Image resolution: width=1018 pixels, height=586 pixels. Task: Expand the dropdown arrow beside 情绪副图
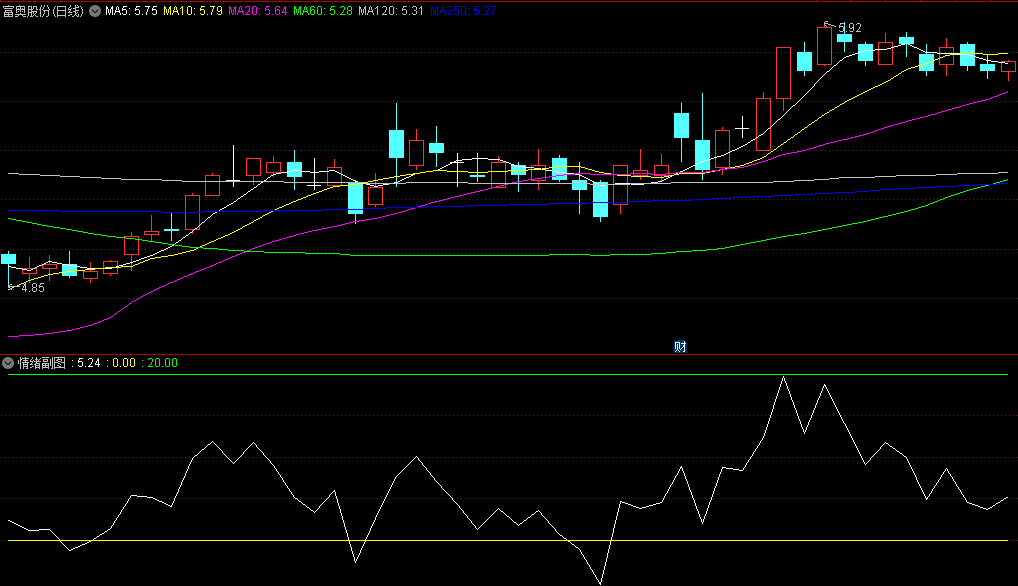8,363
